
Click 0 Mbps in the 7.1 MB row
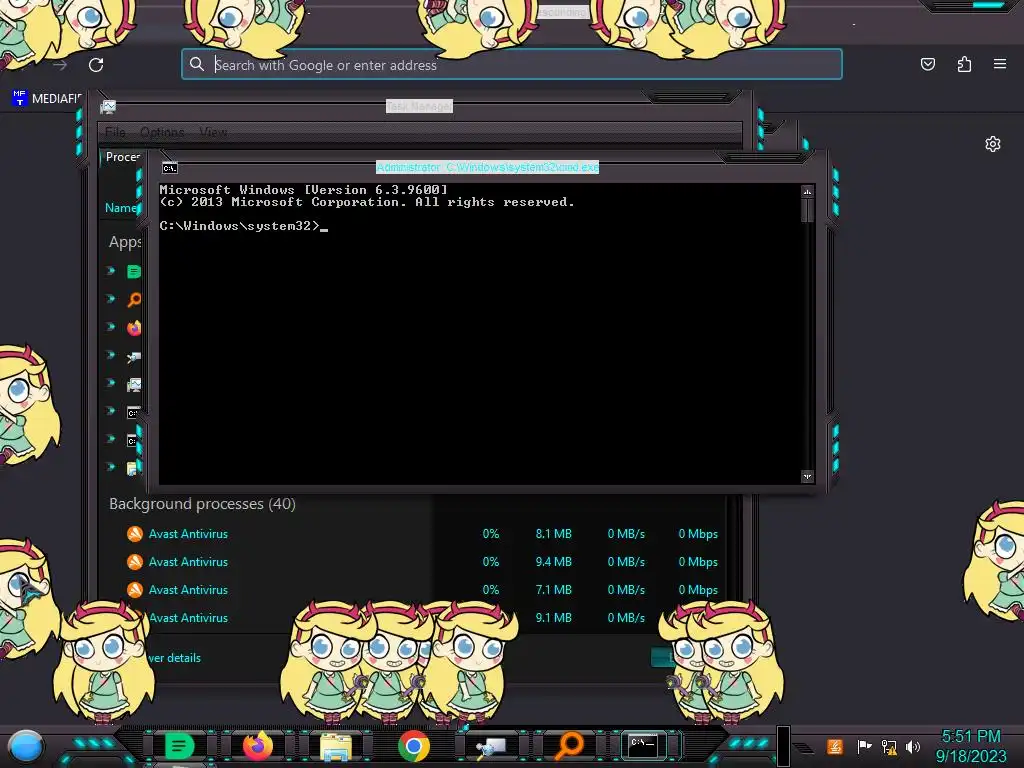pos(697,590)
